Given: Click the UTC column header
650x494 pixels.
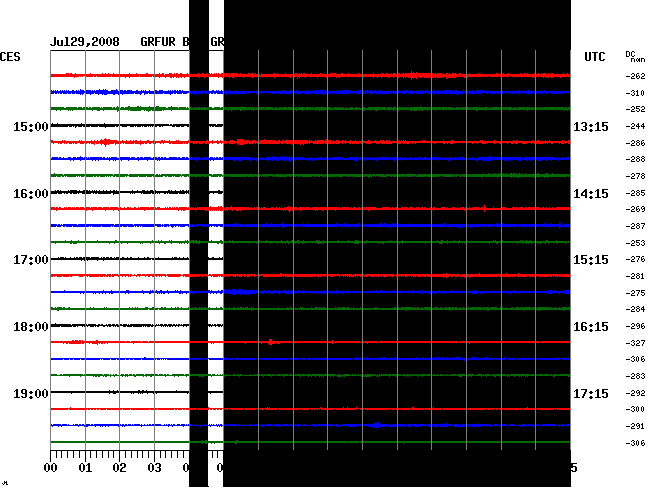Looking at the screenshot, I should pos(594,56).
